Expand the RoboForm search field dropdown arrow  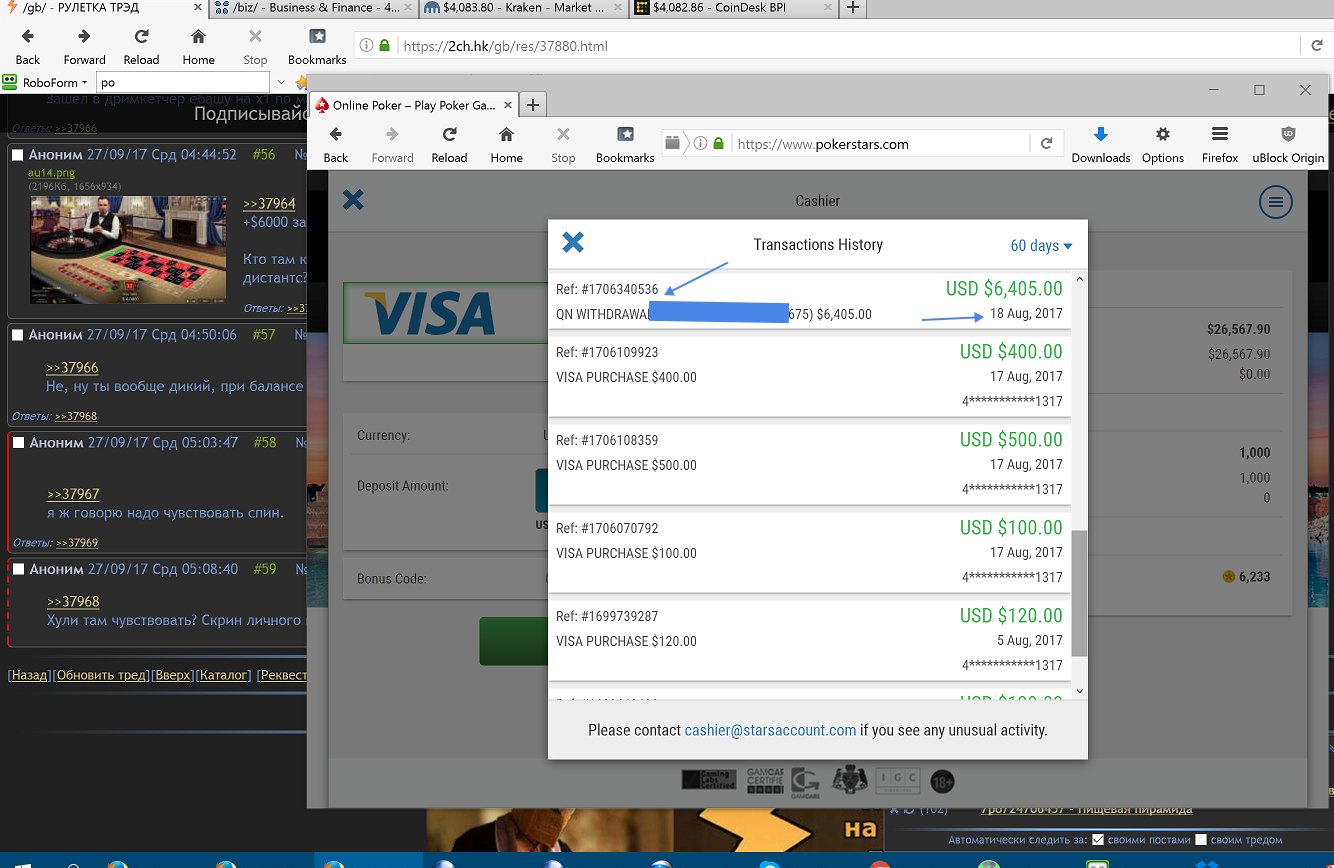pyautogui.click(x=280, y=83)
